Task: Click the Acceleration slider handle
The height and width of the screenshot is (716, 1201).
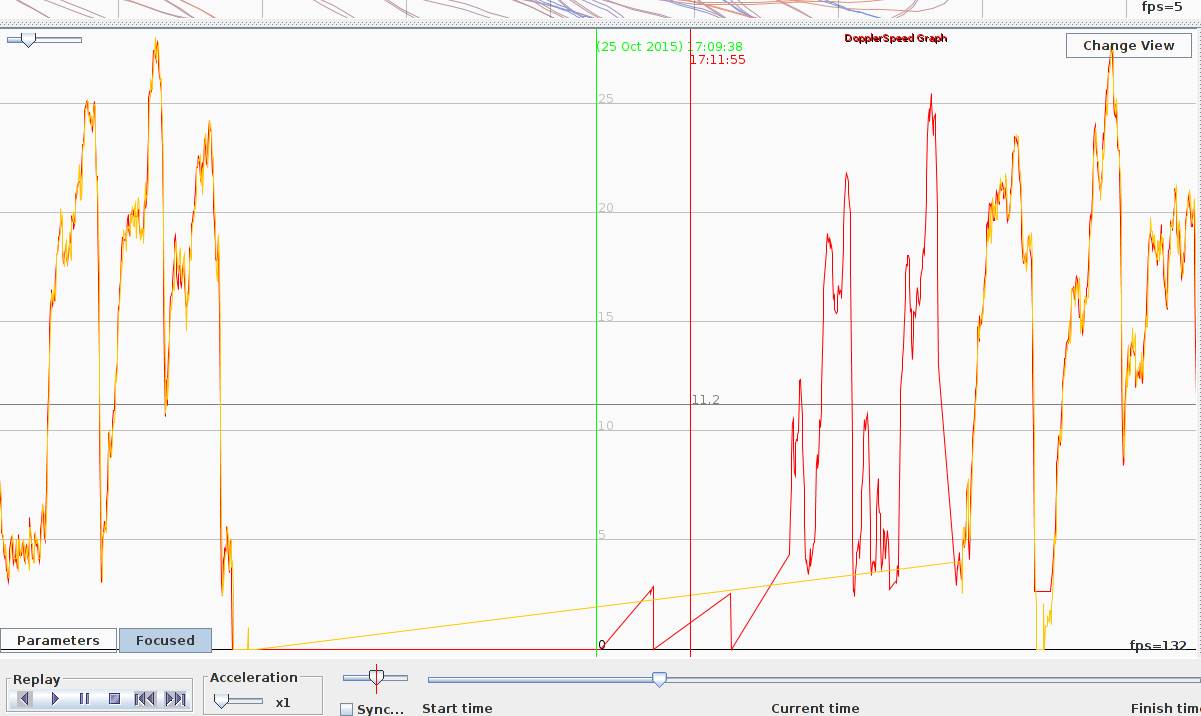Action: click(x=221, y=701)
